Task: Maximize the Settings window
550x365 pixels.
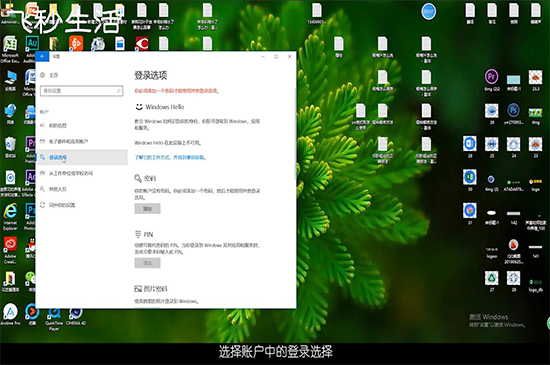Action: pyautogui.click(x=276, y=56)
